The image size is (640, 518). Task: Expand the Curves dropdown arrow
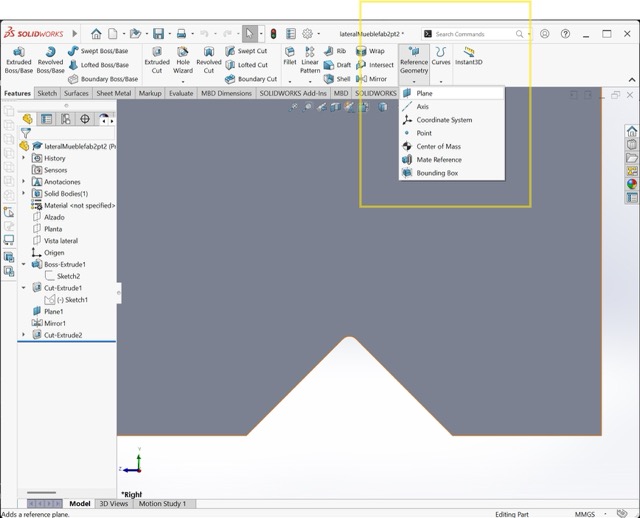[441, 82]
